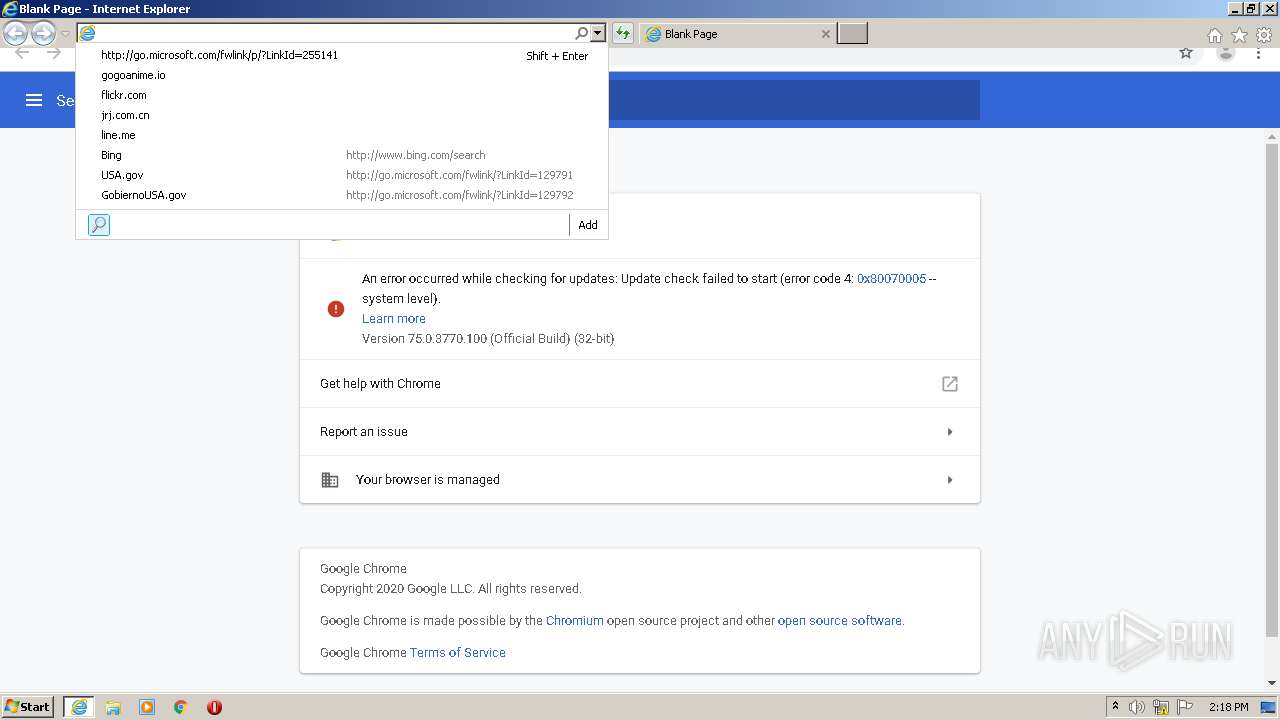The width and height of the screenshot is (1280, 720).
Task: Click the Internet Explorer Home icon
Action: [1214, 35]
